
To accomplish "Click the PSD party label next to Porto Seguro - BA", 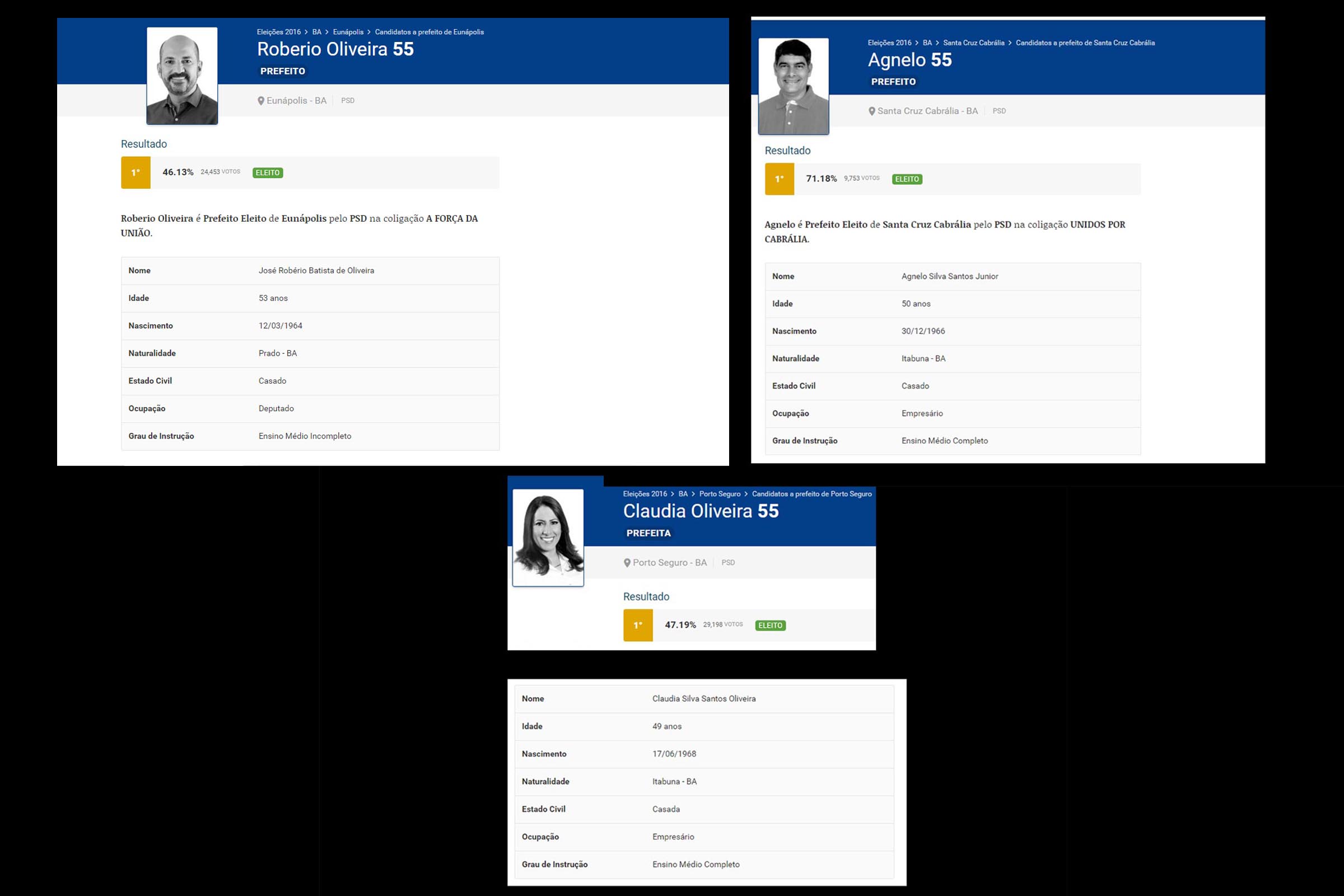I will point(727,563).
